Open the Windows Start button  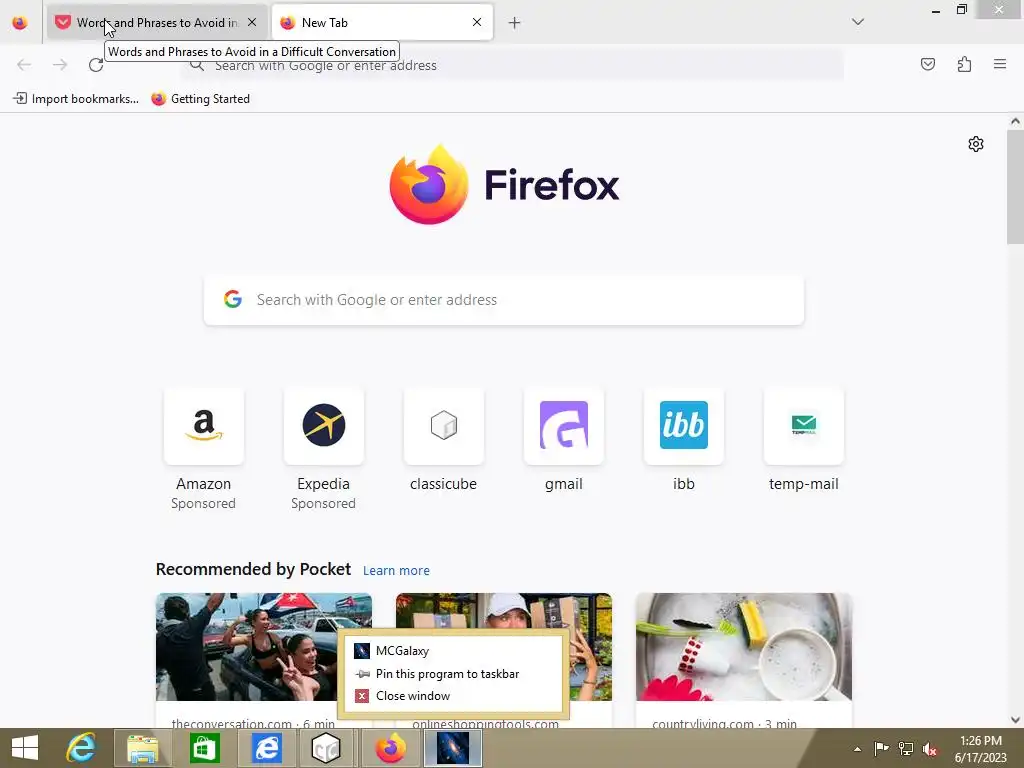25,748
